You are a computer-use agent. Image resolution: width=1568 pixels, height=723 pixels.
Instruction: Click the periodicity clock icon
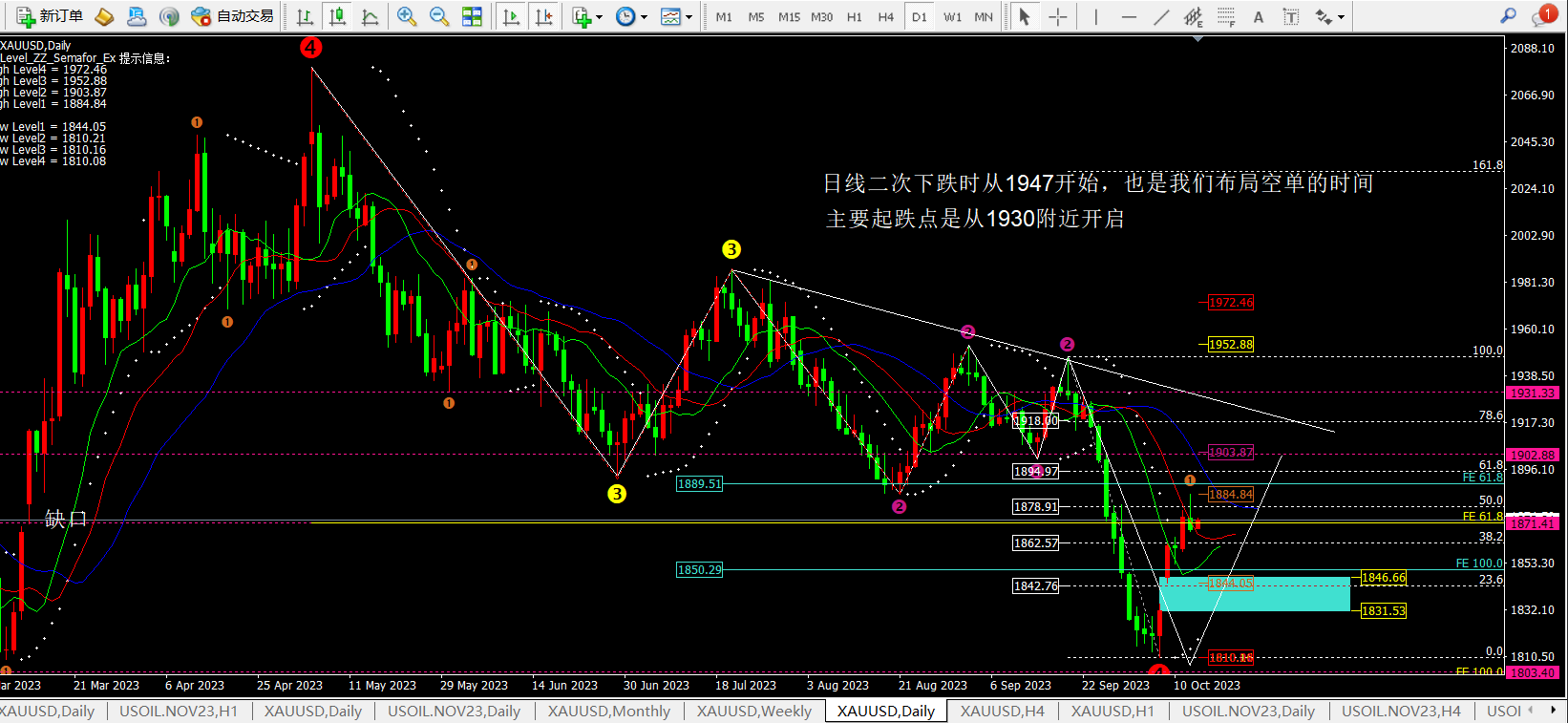(625, 16)
